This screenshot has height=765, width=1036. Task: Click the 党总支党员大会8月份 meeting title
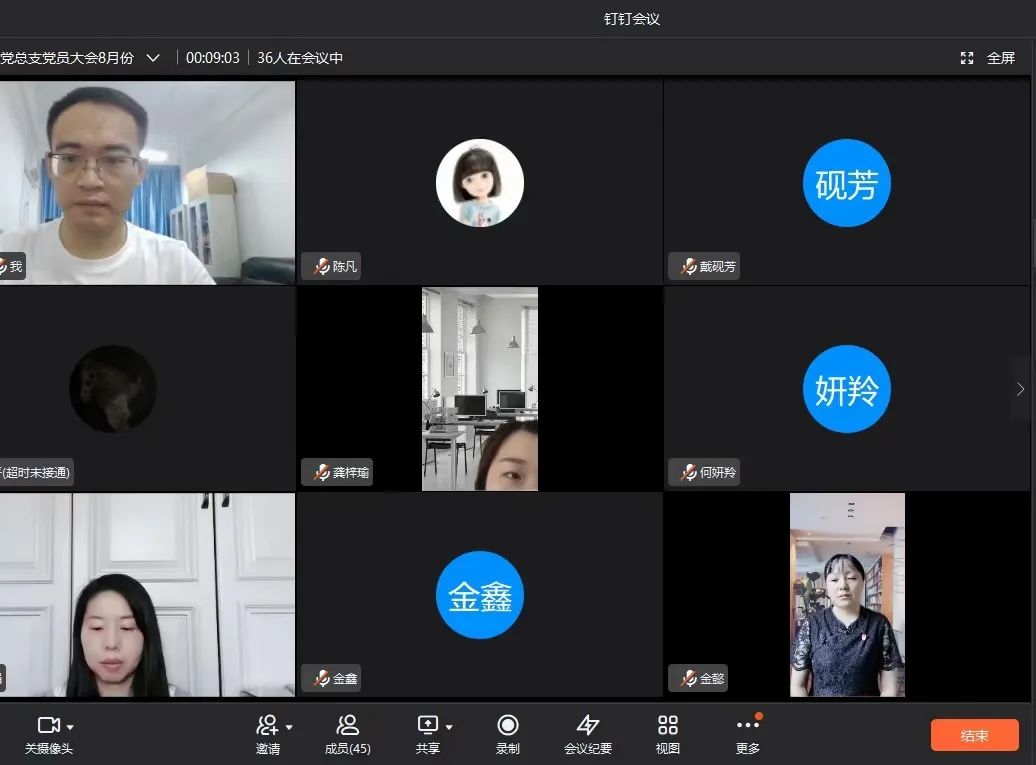[x=67, y=58]
